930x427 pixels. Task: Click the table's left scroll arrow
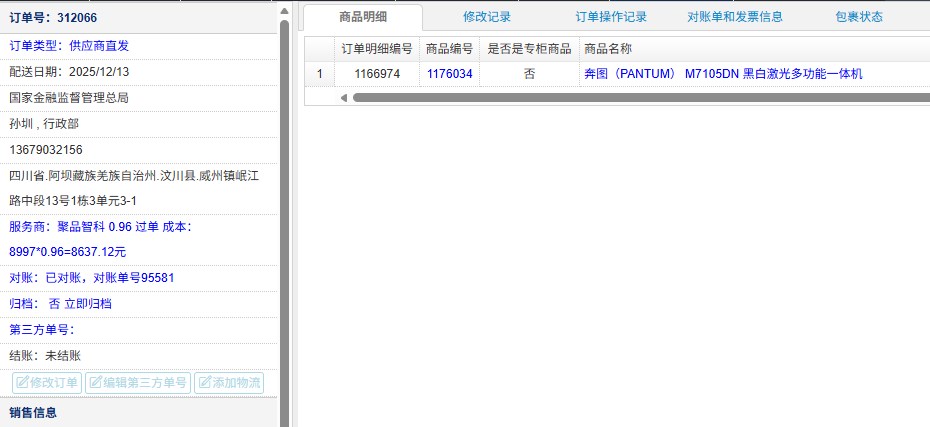click(x=344, y=98)
